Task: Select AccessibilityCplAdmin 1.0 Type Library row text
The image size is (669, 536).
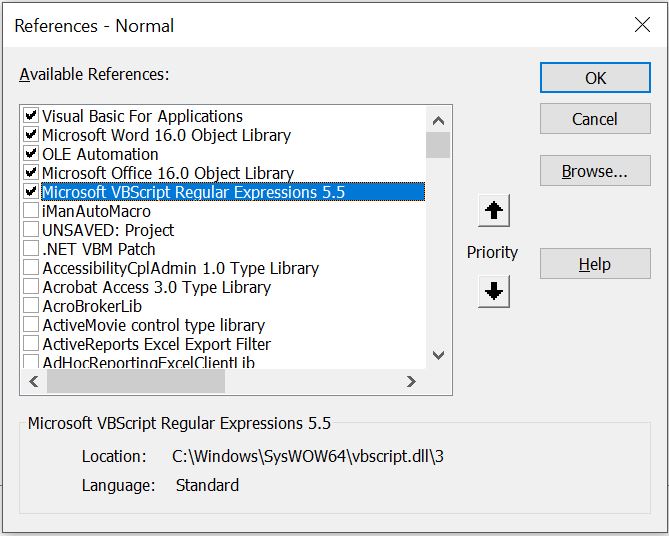Action: click(x=180, y=268)
